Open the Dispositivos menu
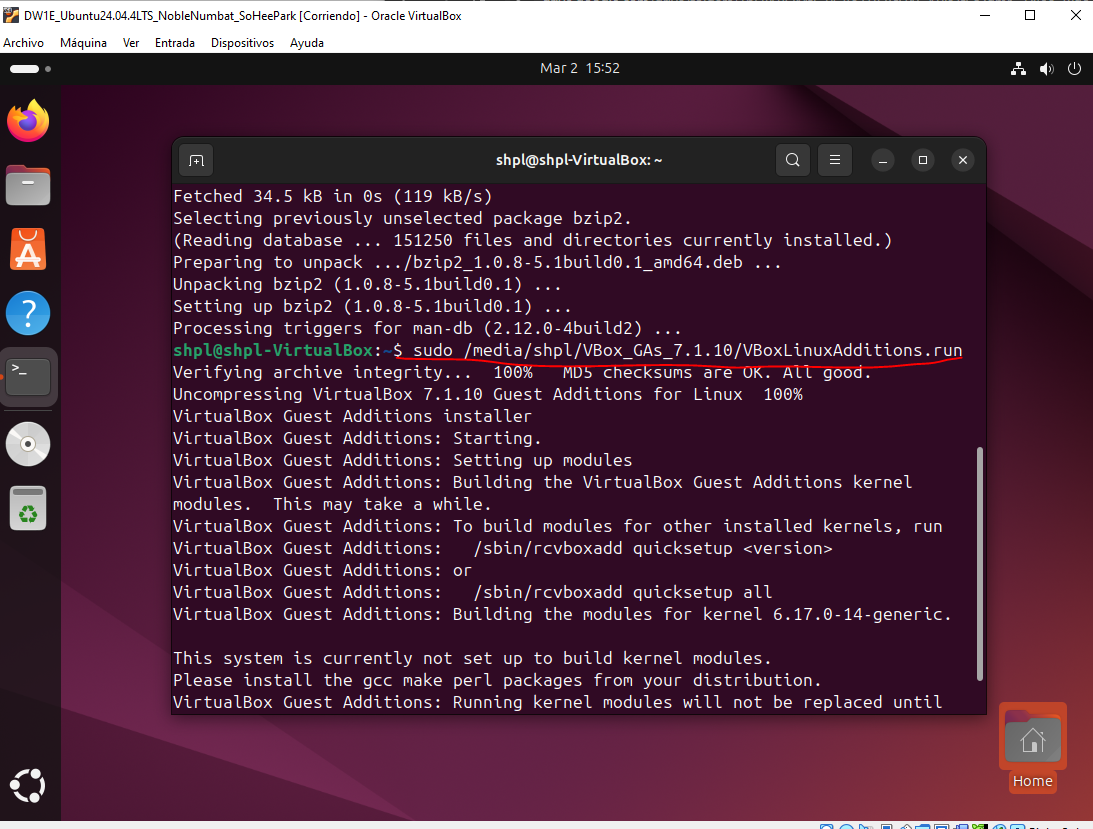 tap(243, 43)
